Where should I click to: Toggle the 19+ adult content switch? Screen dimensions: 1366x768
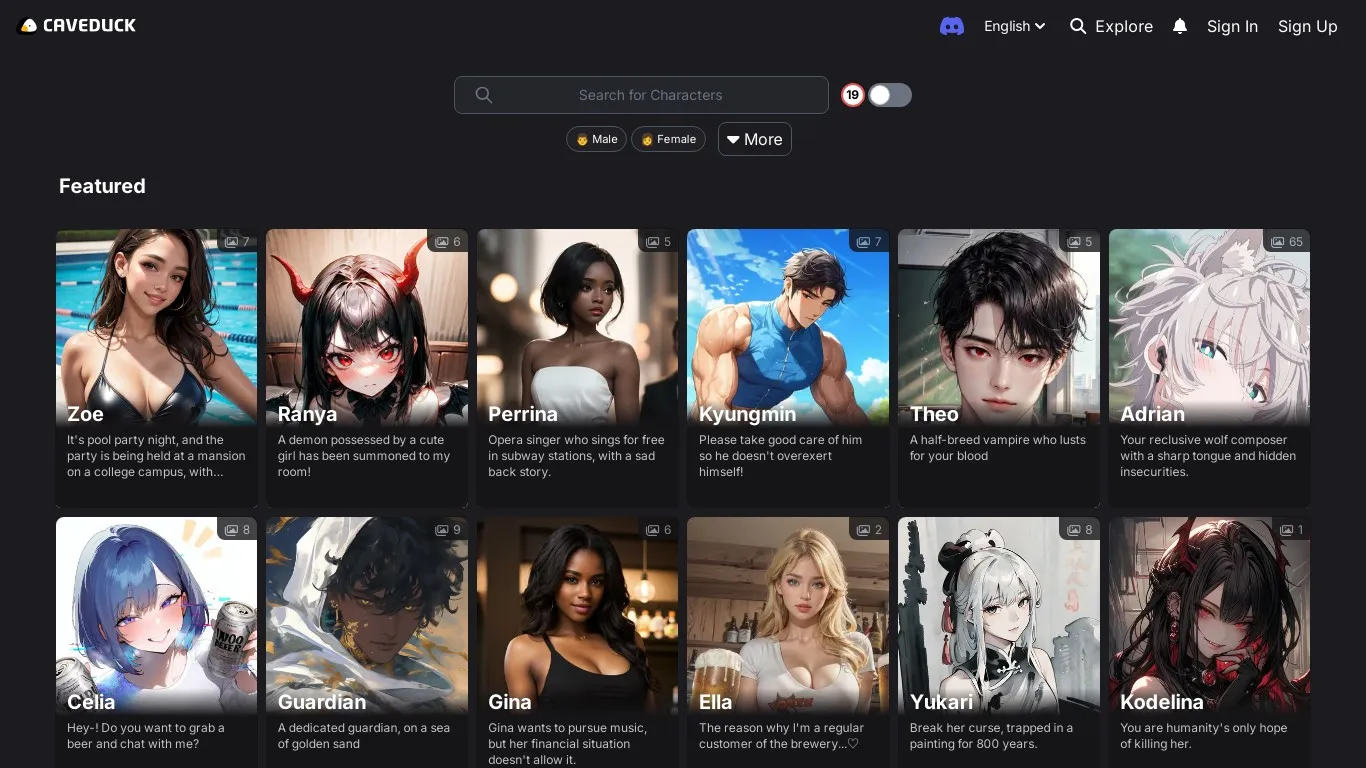click(x=889, y=95)
